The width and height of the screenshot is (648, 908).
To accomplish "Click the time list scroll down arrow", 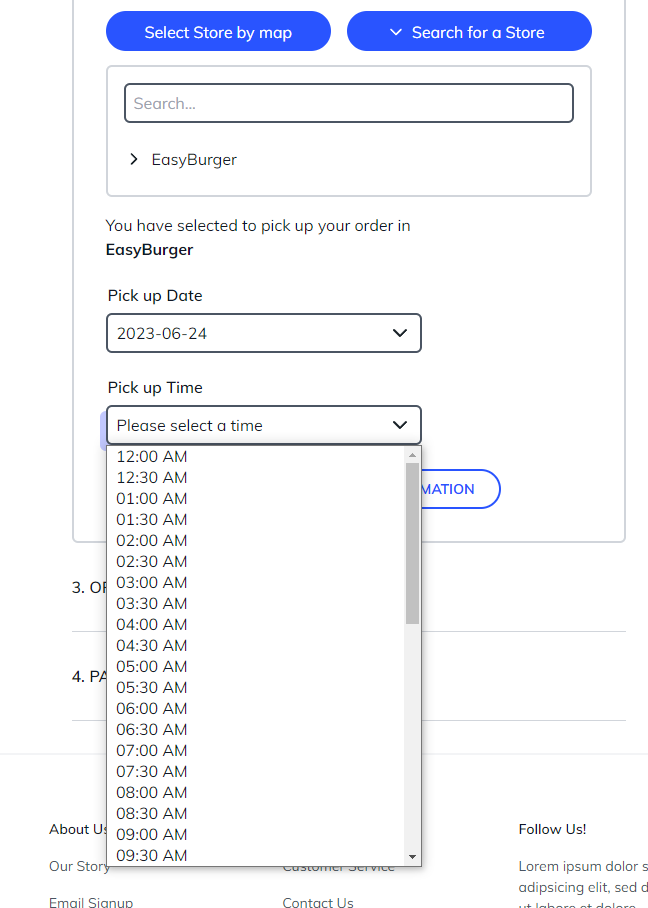I will click(412, 857).
